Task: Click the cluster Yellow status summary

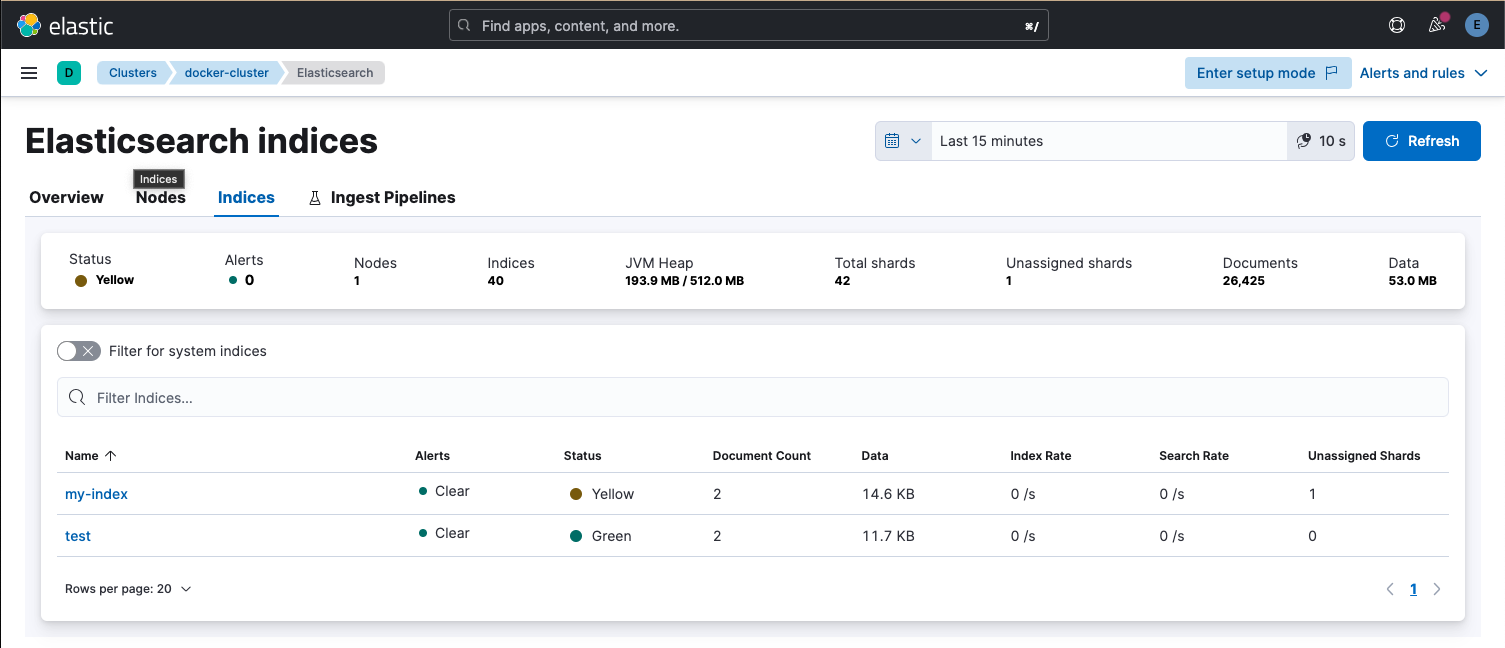Action: 105,280
